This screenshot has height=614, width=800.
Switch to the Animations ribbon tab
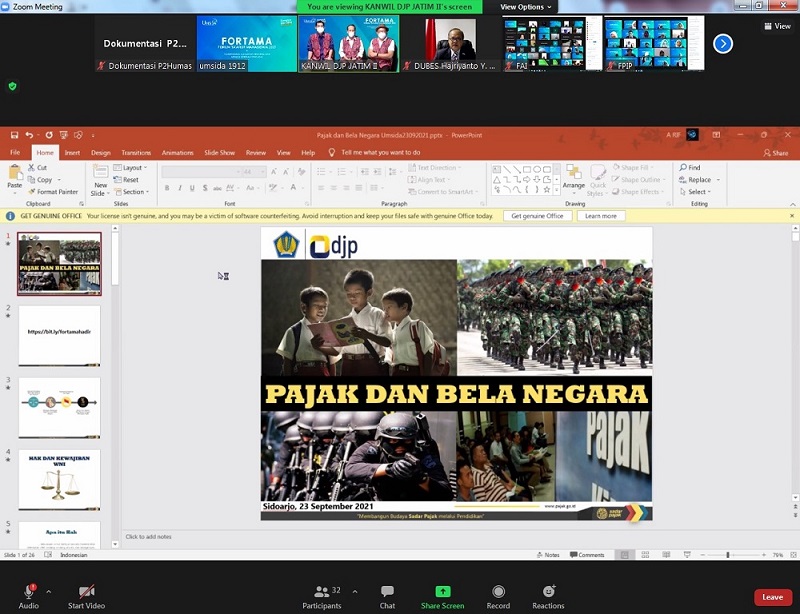coord(177,153)
